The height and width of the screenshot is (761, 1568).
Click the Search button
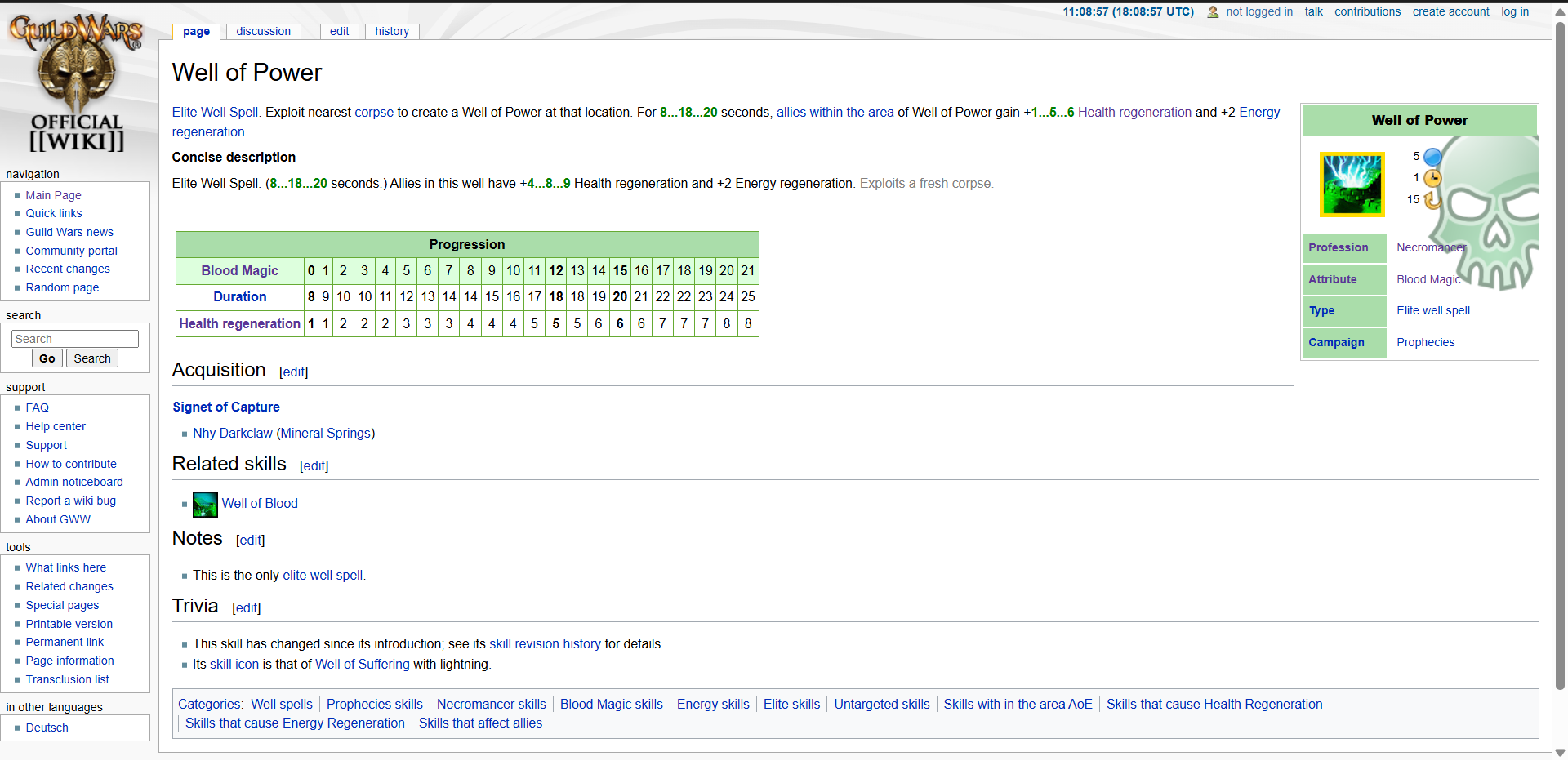(92, 358)
